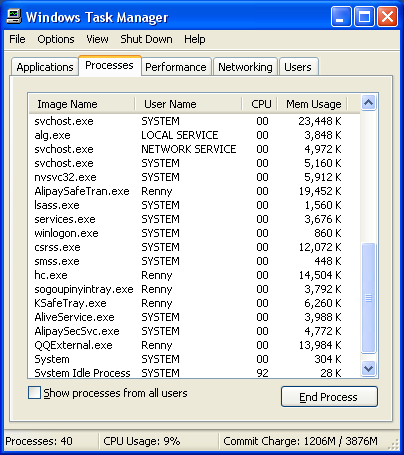
Task: Enable Show processes from all users
Action: [34, 393]
